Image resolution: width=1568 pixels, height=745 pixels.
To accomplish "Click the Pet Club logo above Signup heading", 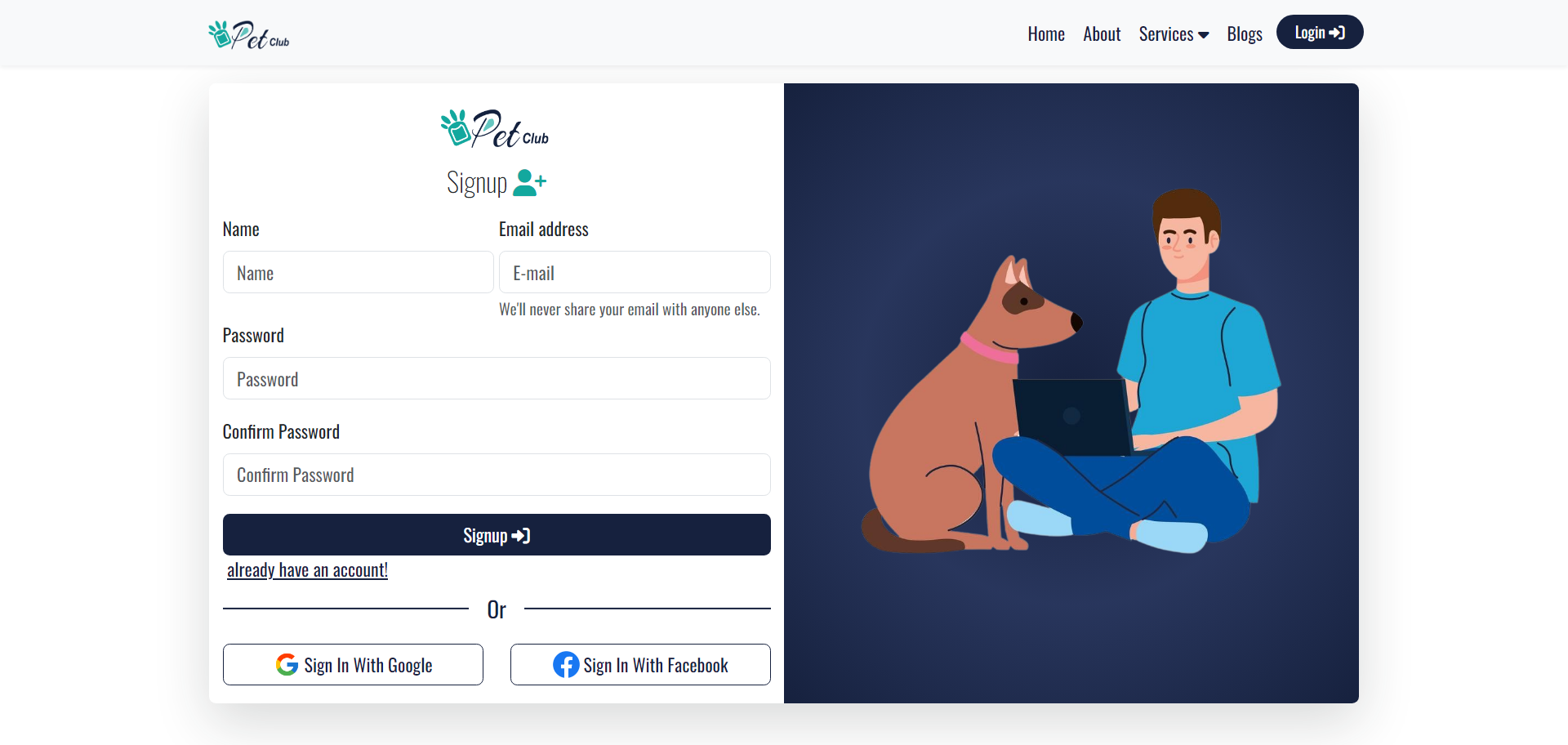I will (x=495, y=128).
